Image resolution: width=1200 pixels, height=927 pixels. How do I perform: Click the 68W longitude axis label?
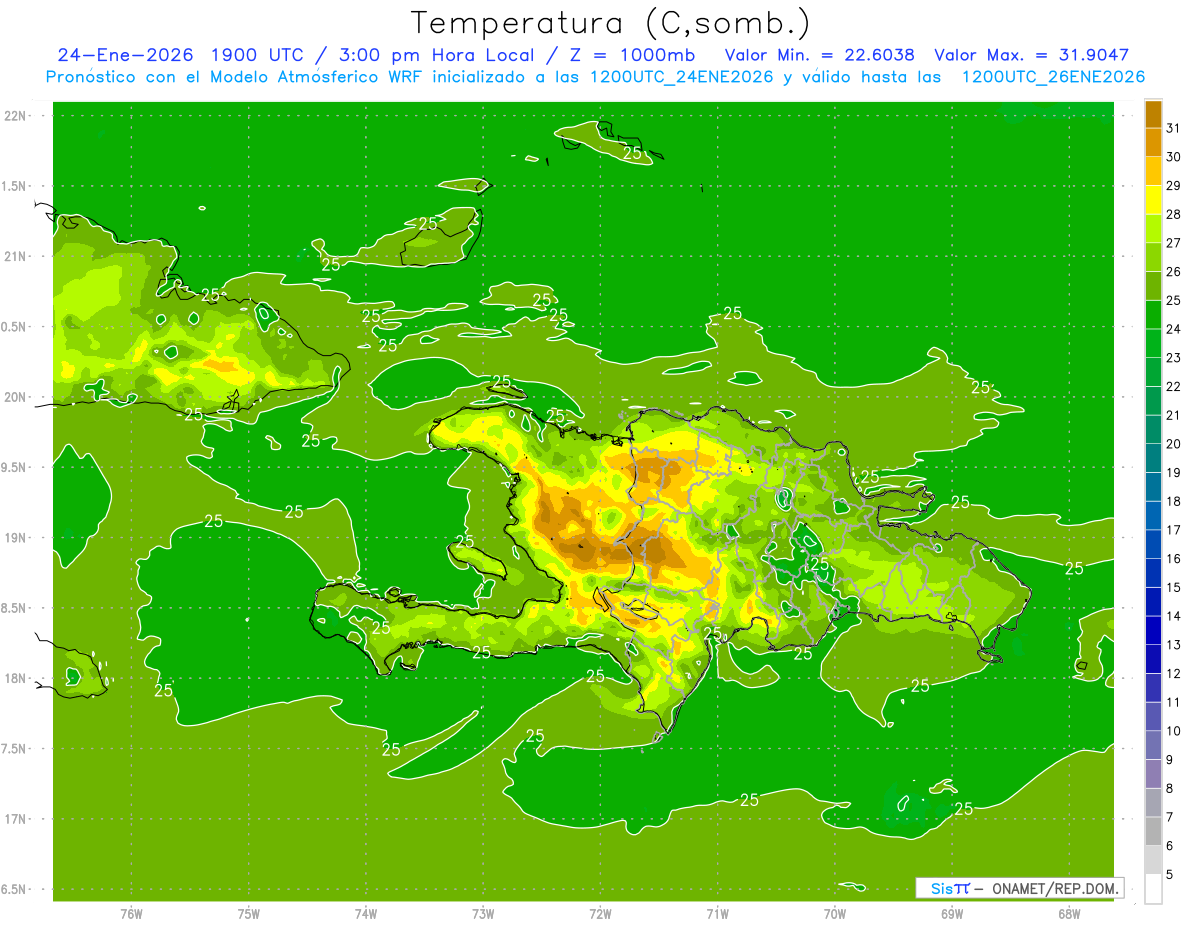(1069, 913)
